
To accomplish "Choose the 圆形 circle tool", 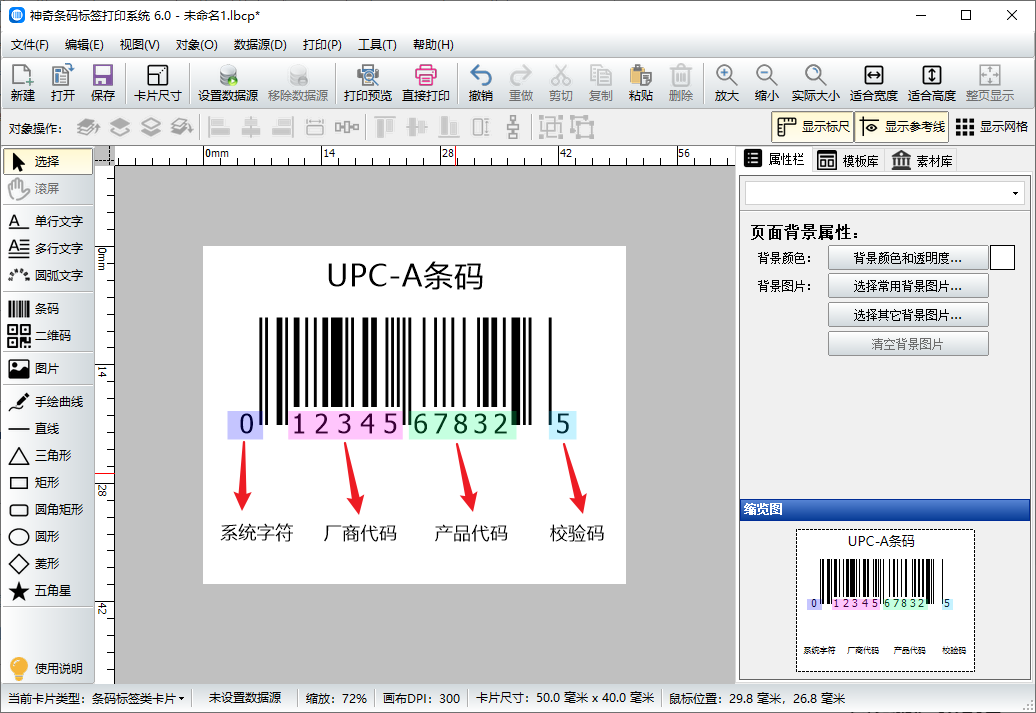I will point(48,537).
